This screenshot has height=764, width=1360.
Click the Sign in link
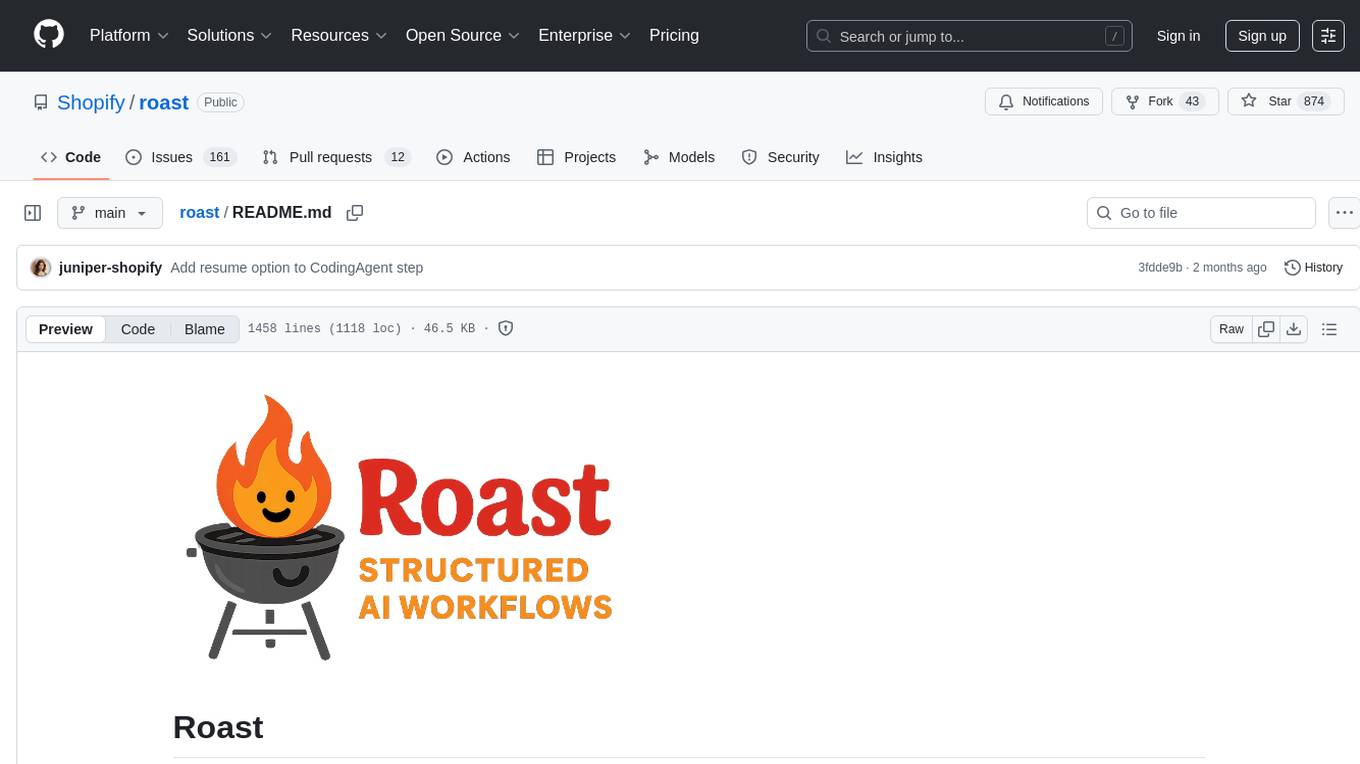1178,36
